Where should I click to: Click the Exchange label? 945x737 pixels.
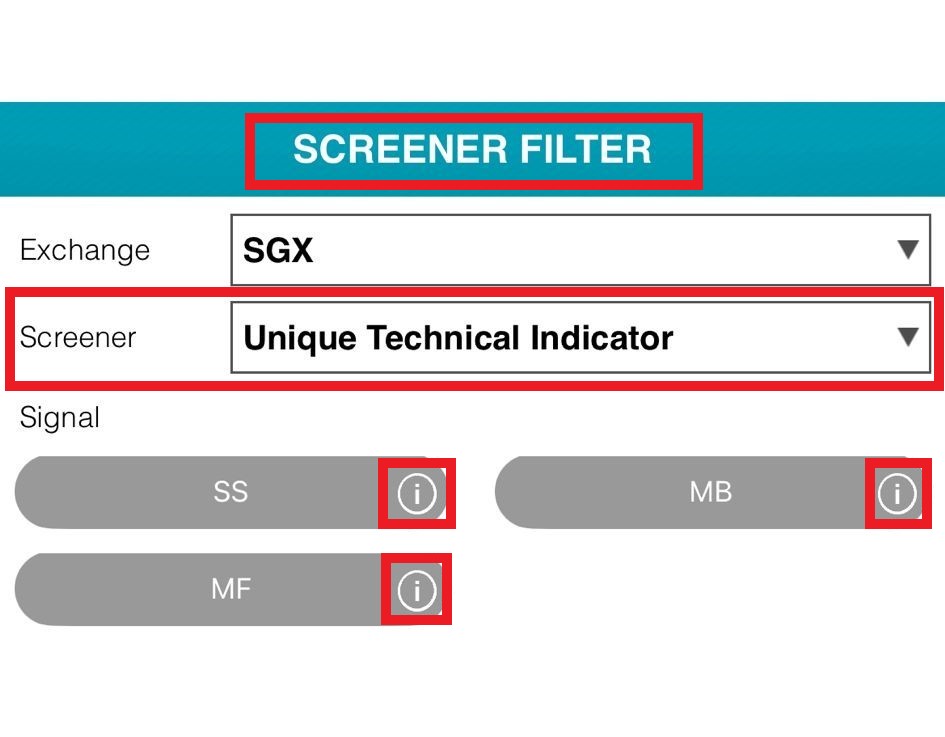click(x=85, y=250)
